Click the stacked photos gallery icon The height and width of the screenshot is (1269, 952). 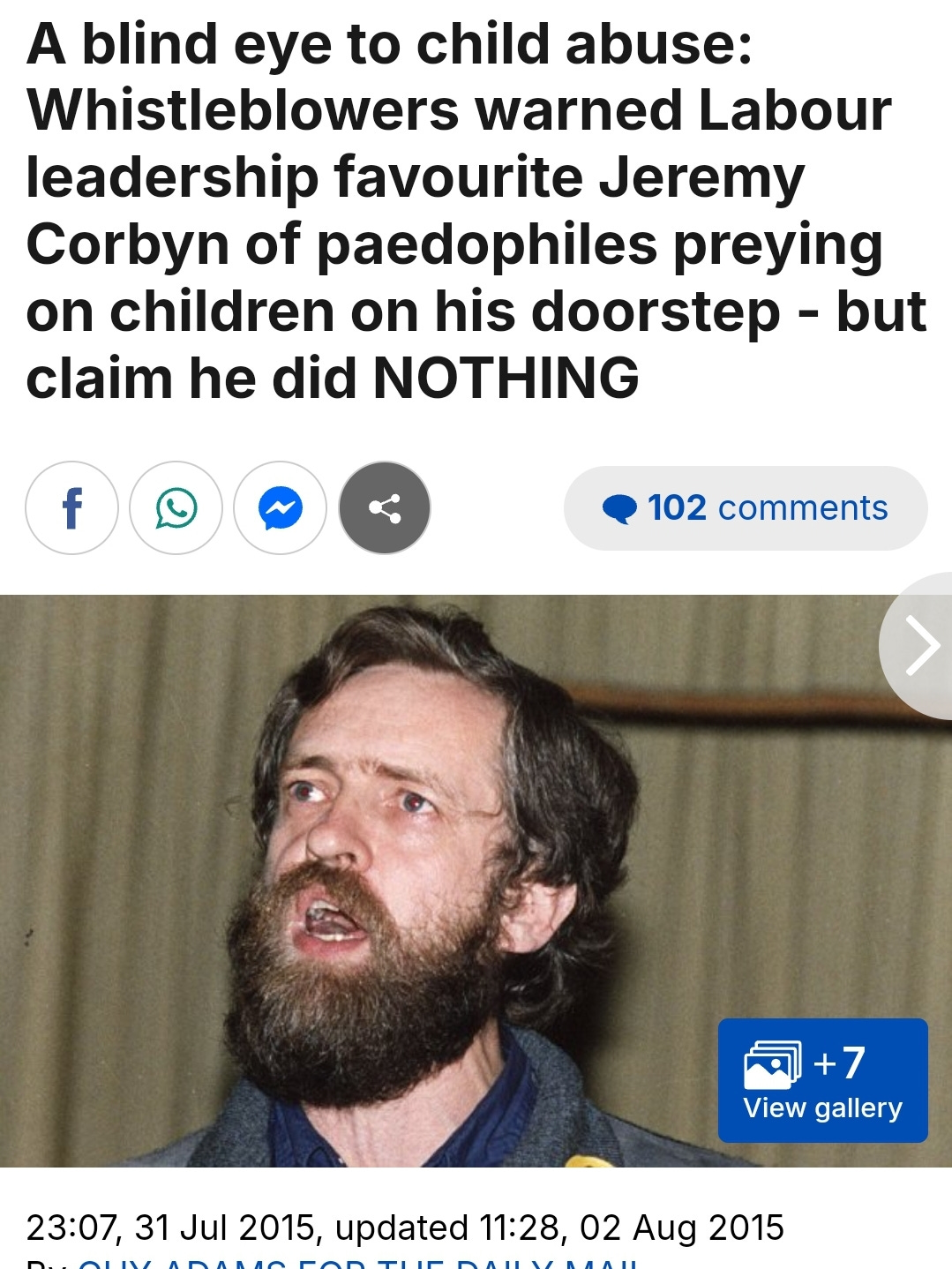click(773, 1064)
